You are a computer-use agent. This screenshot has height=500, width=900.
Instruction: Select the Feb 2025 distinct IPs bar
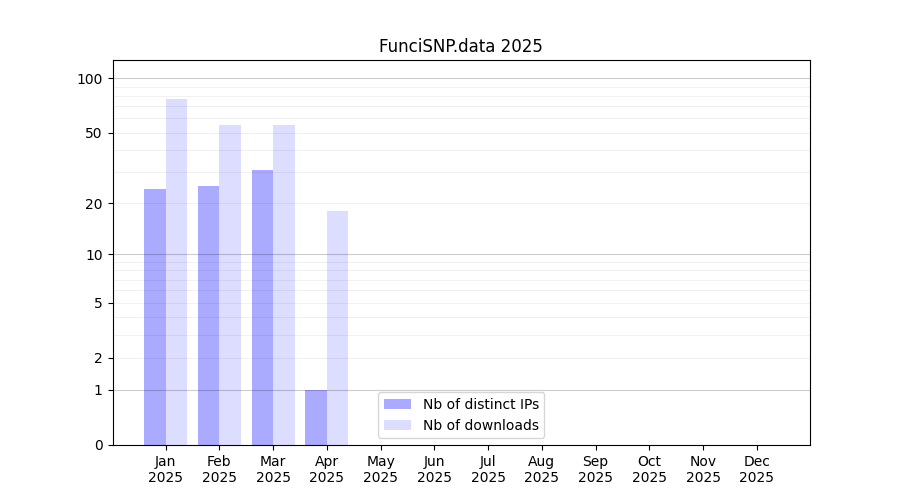tap(208, 315)
